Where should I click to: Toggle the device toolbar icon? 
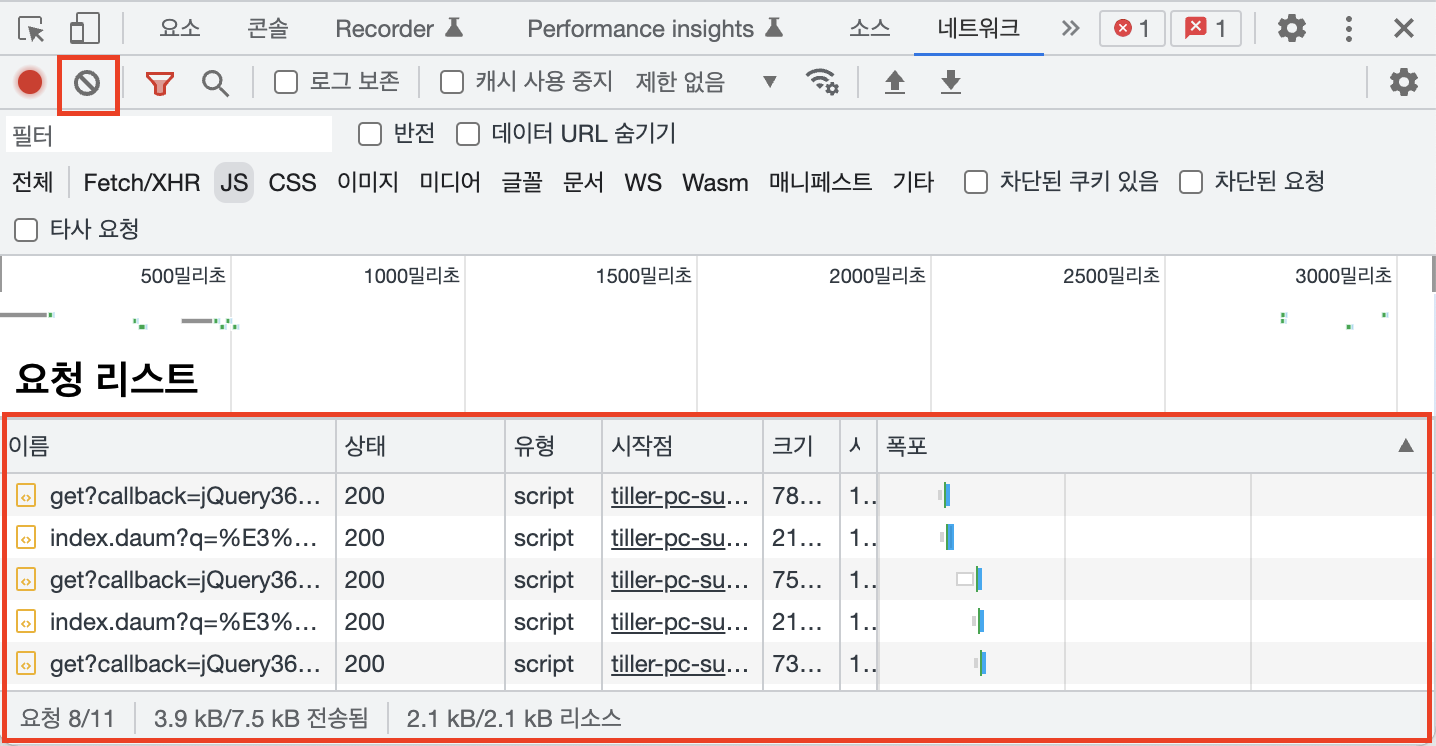click(85, 29)
